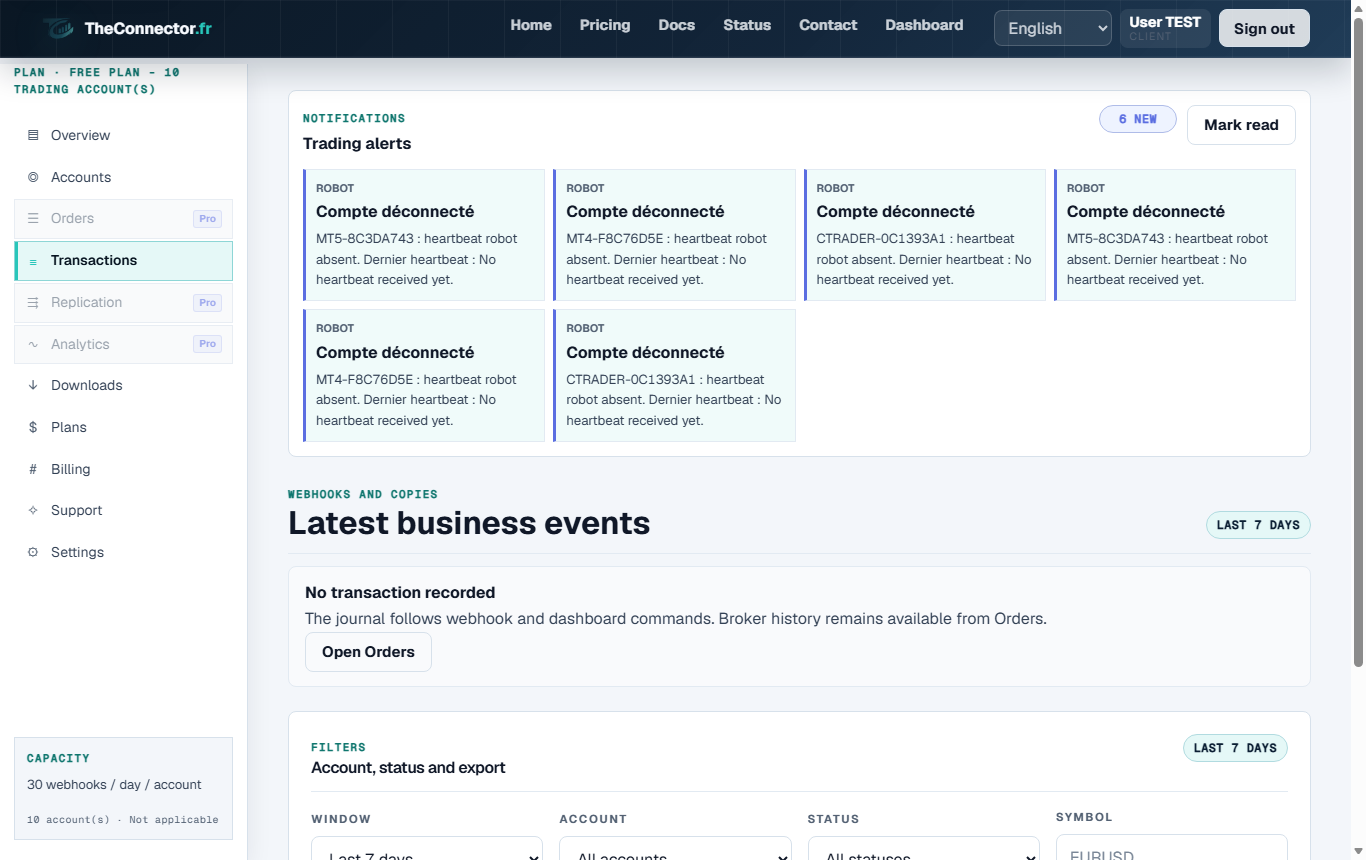The height and width of the screenshot is (860, 1366).
Task: Click top-row MT4-F8C76D5E disconnected alert
Action: pyautogui.click(x=674, y=235)
